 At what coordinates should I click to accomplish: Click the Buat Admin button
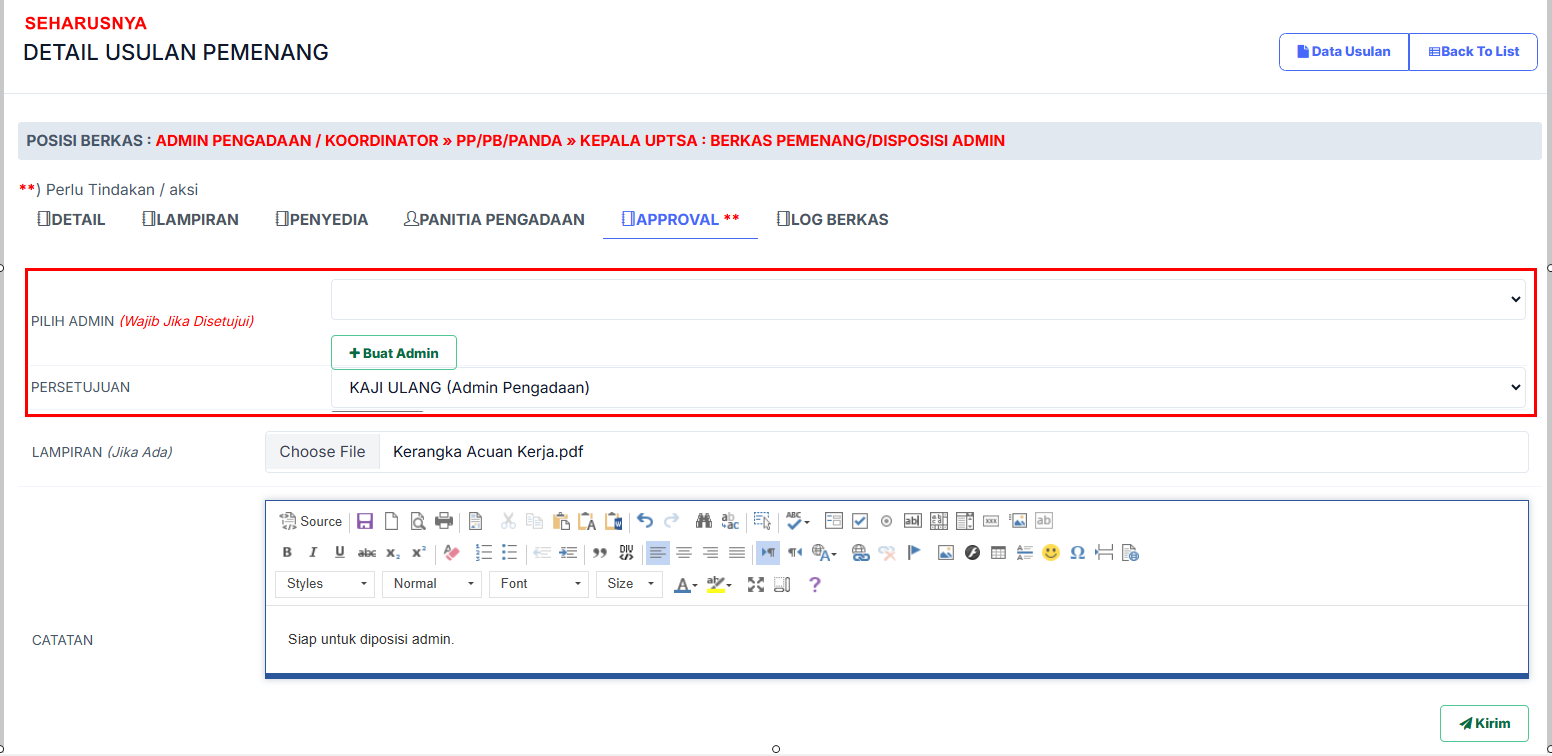pos(393,353)
